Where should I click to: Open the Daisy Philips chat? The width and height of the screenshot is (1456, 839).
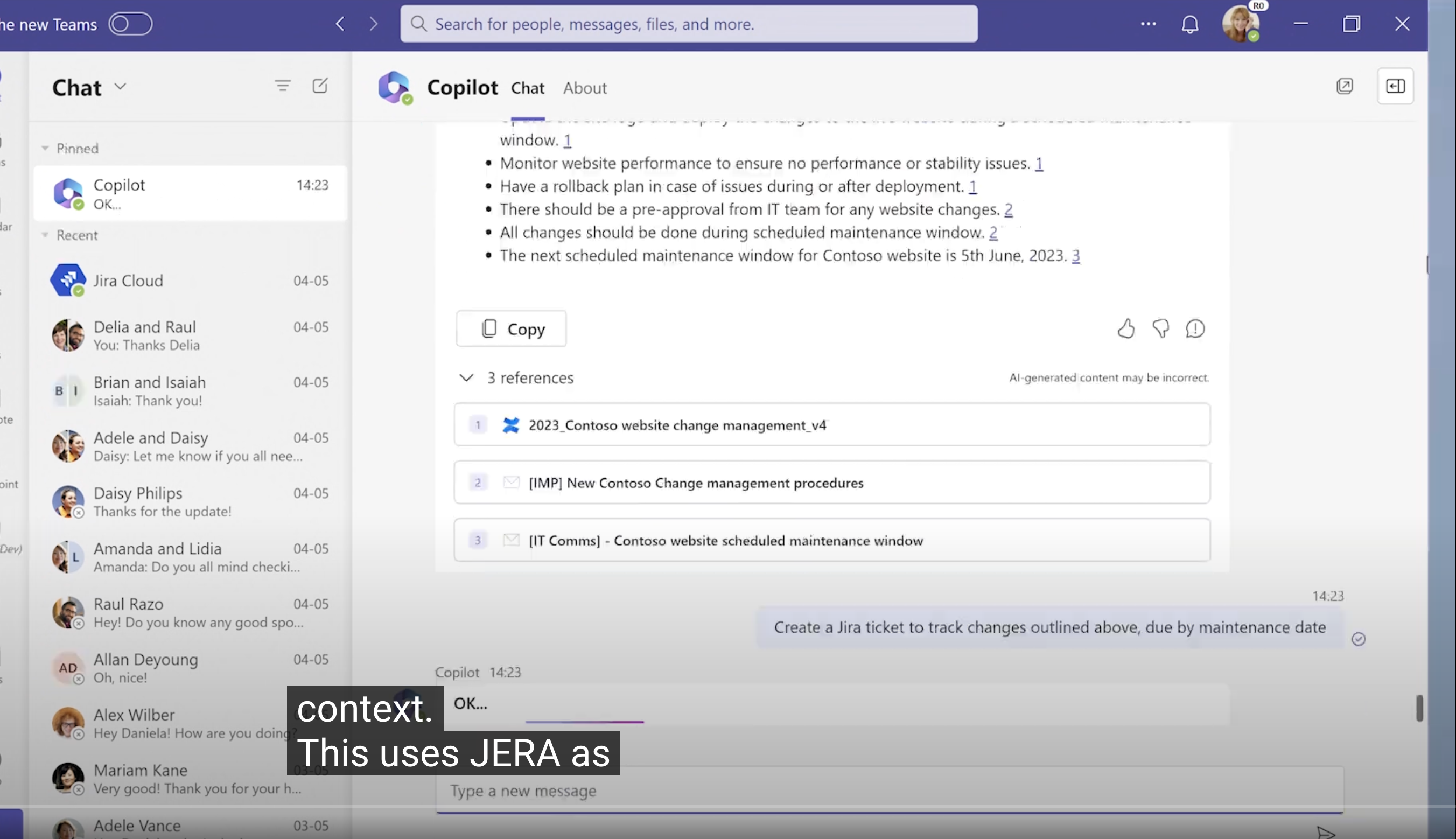pos(190,501)
